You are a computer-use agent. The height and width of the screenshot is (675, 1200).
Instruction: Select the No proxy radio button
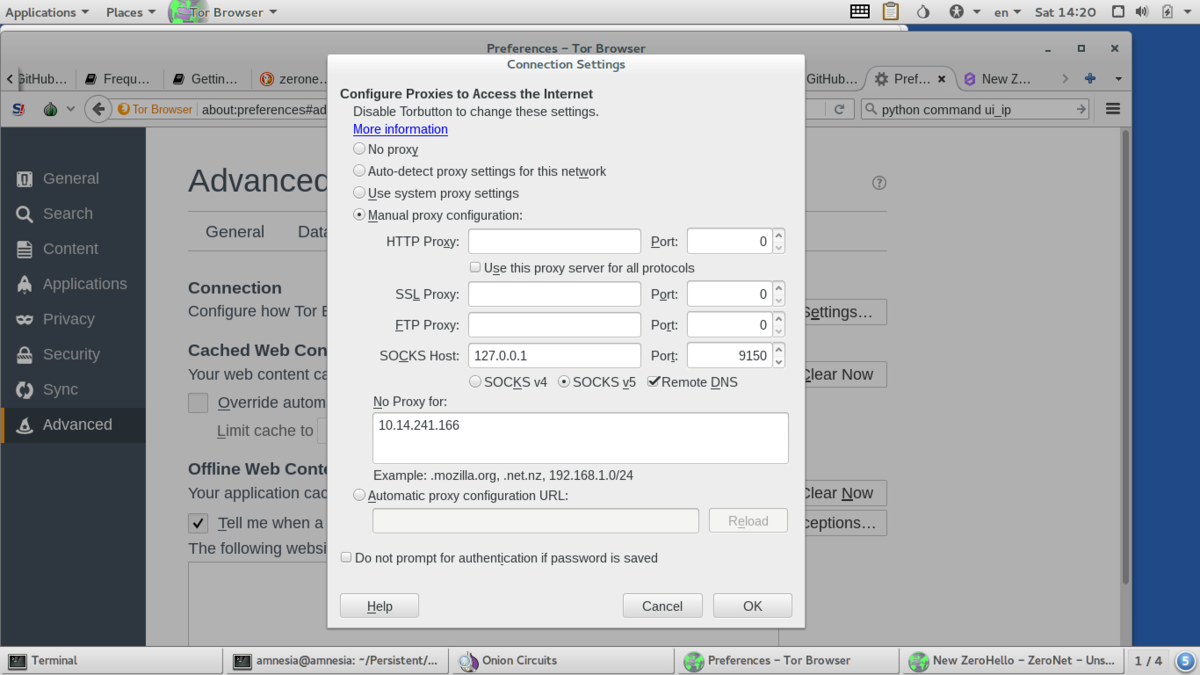pyautogui.click(x=359, y=148)
